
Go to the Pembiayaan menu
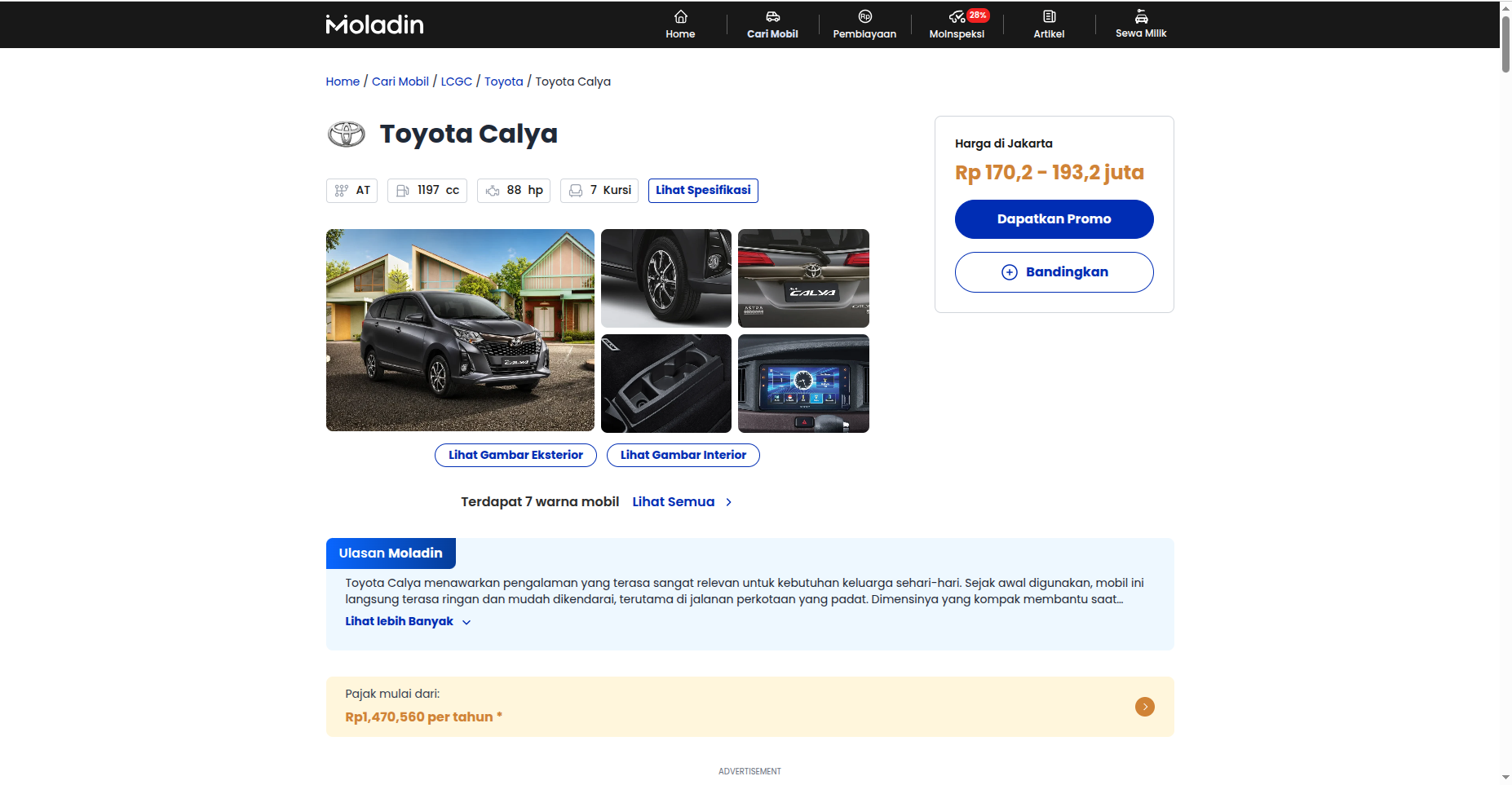[x=864, y=24]
